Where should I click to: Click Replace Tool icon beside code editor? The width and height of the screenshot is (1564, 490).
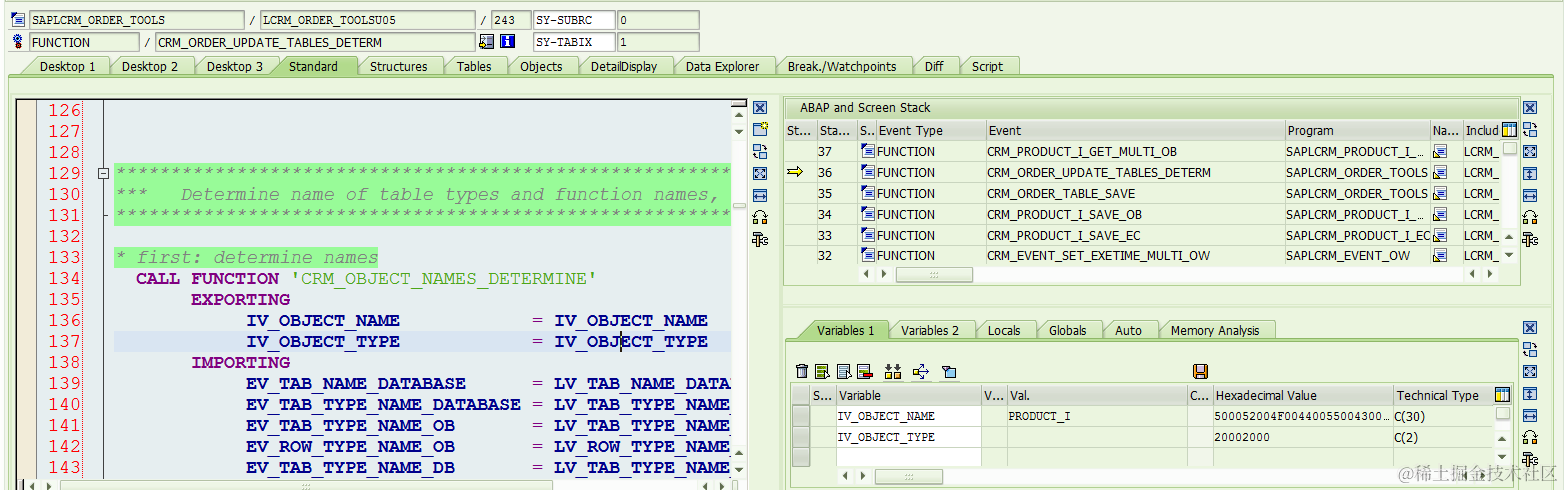tap(760, 151)
